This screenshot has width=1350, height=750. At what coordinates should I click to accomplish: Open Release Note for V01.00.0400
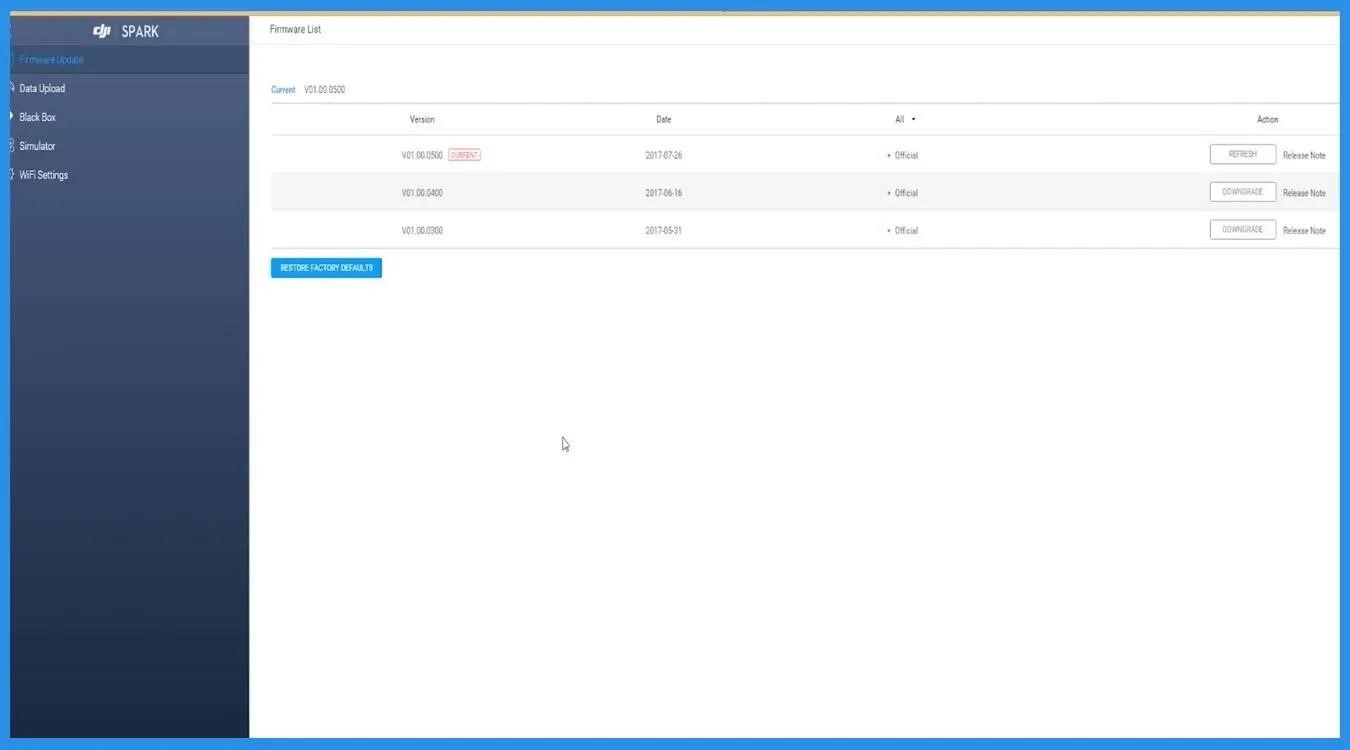(1304, 193)
